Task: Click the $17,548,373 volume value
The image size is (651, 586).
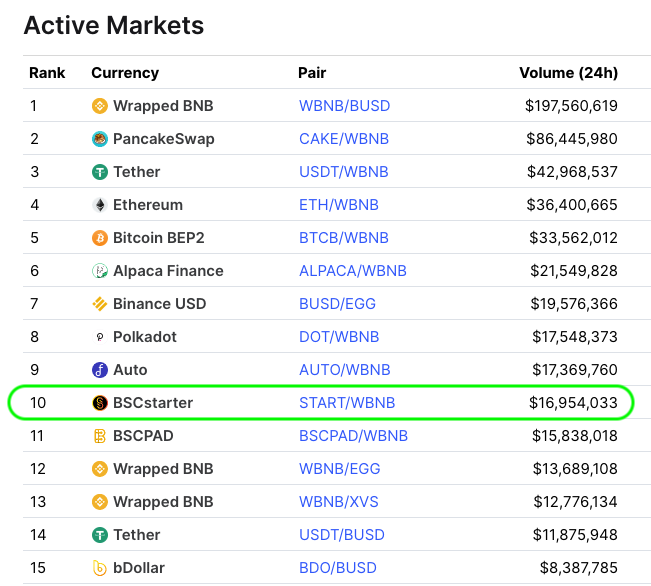Action: [575, 337]
